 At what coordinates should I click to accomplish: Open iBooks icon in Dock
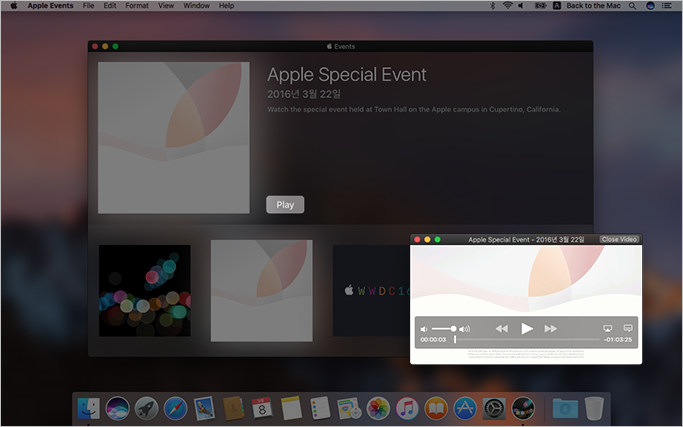coord(436,408)
